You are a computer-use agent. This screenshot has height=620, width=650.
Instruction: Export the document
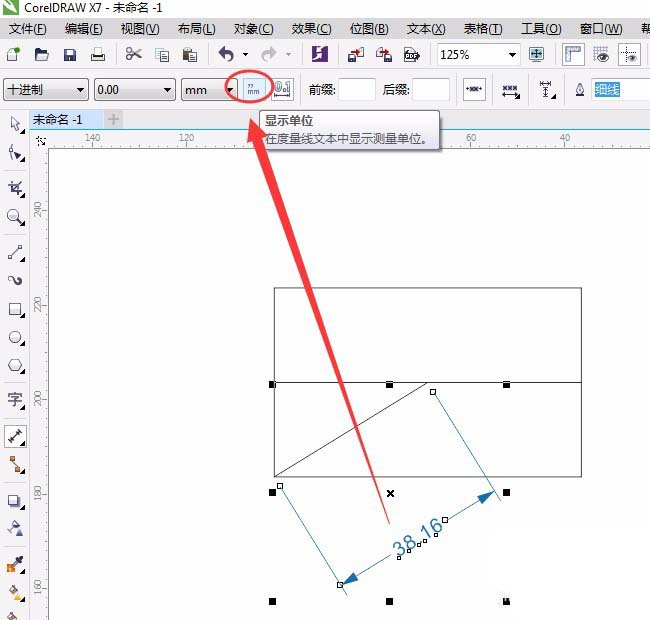(384, 54)
